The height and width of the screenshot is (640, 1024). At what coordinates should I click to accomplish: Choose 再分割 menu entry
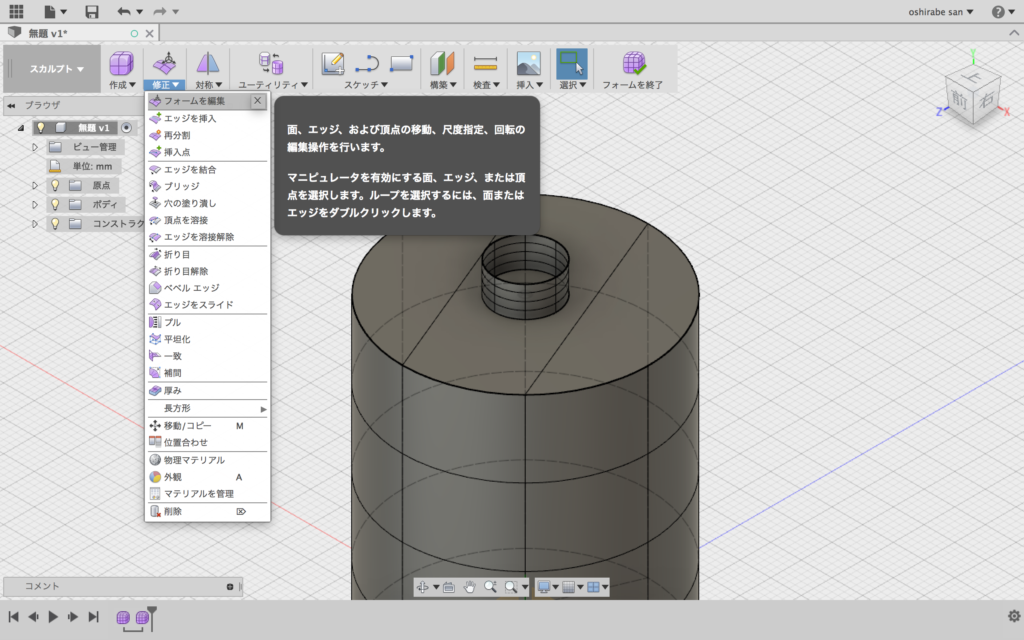click(208, 135)
